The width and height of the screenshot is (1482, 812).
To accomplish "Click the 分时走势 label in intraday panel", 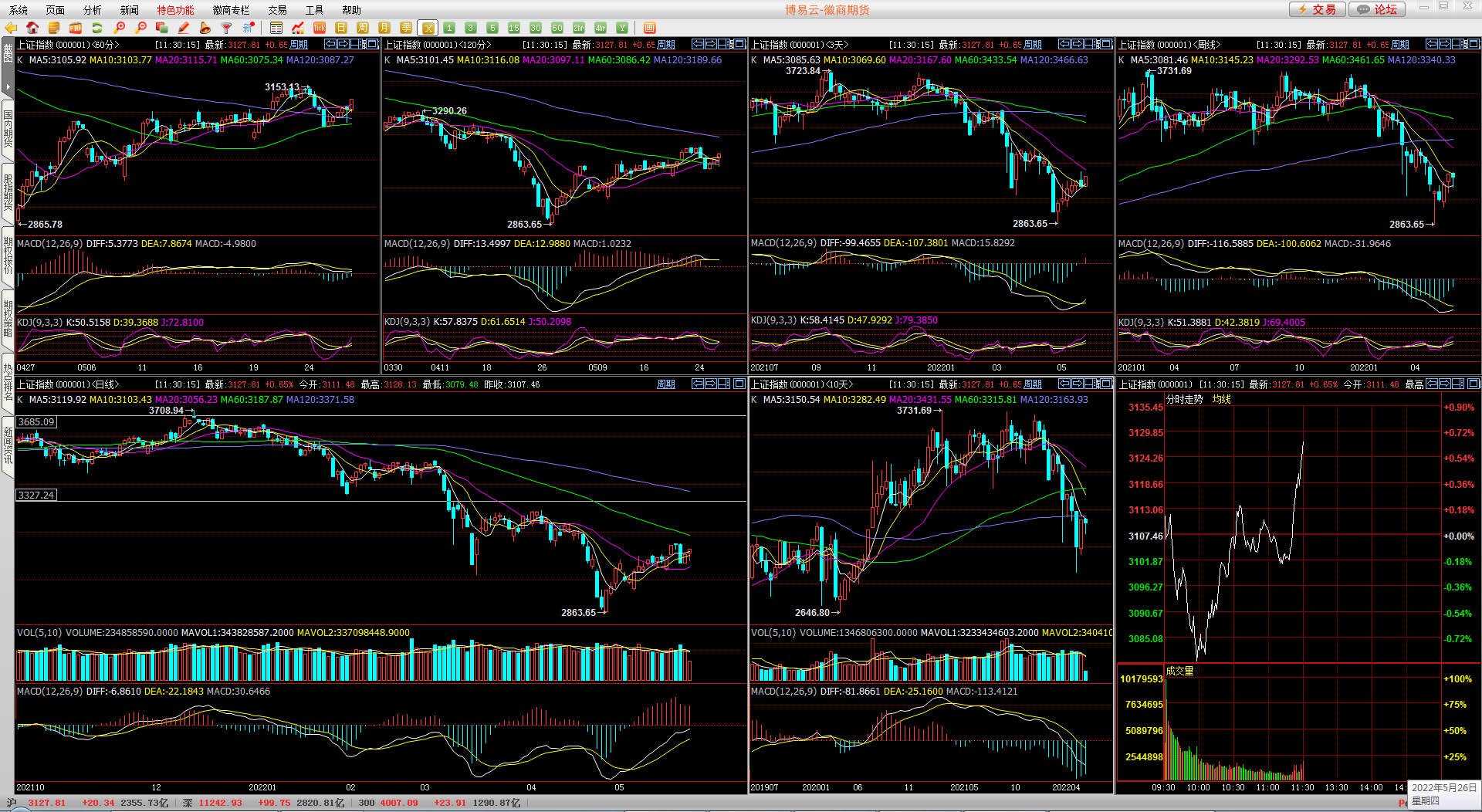I will [1185, 399].
